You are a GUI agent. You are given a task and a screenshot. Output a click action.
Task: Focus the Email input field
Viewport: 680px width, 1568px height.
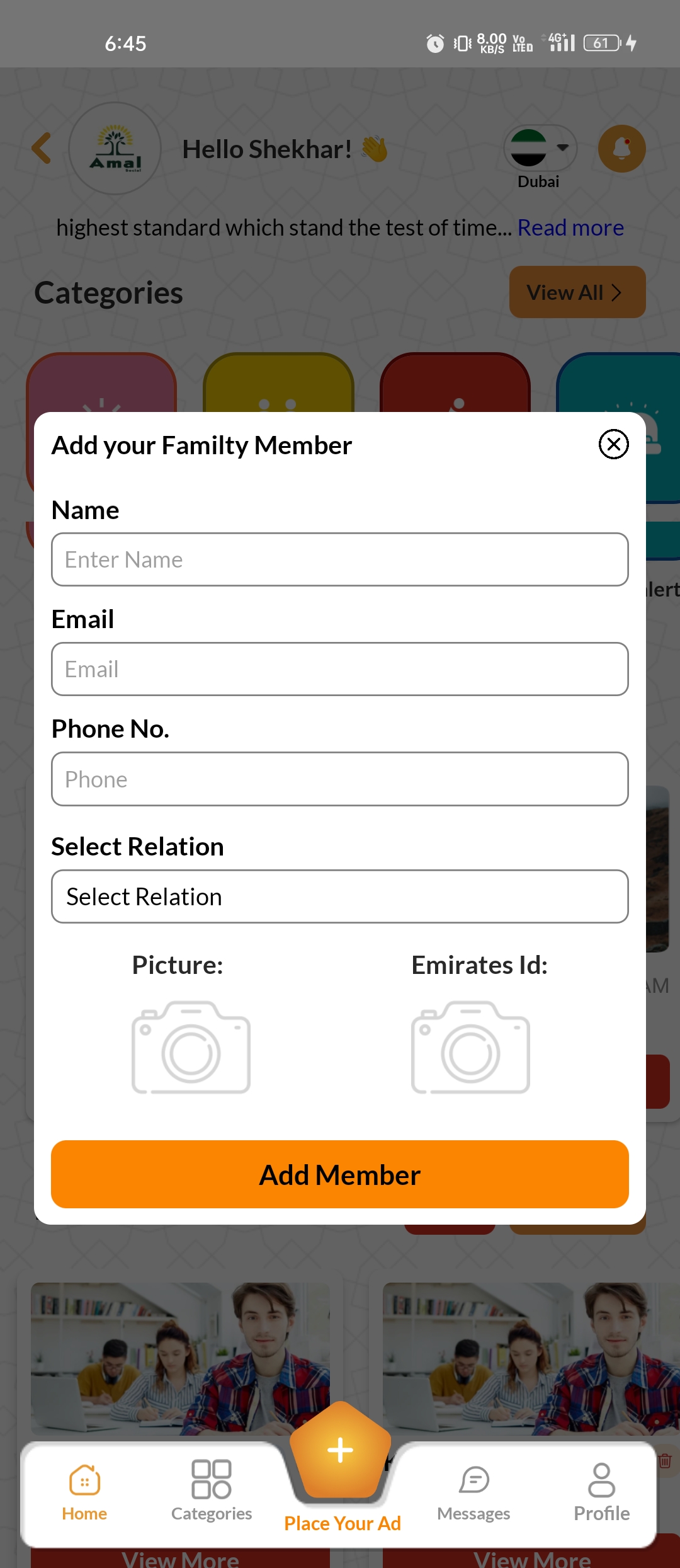pyautogui.click(x=340, y=669)
